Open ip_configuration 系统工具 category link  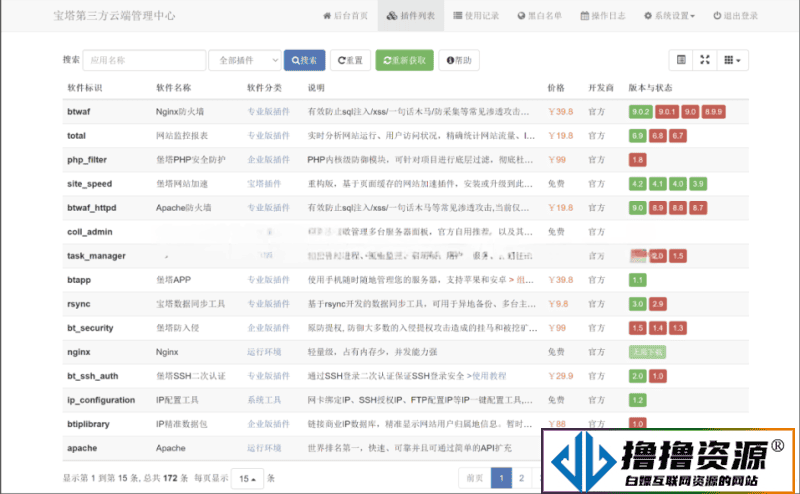(x=264, y=400)
